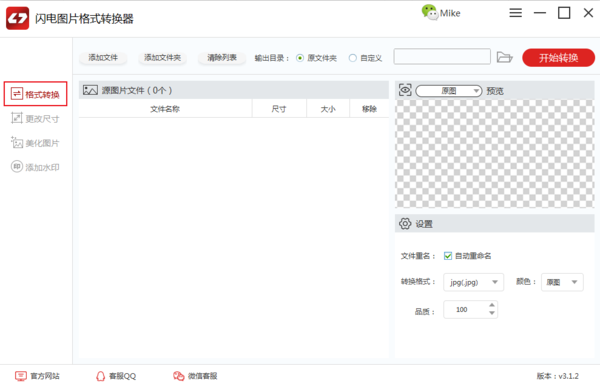Click the 大小 column header
This screenshot has width=600, height=389.
328,109
